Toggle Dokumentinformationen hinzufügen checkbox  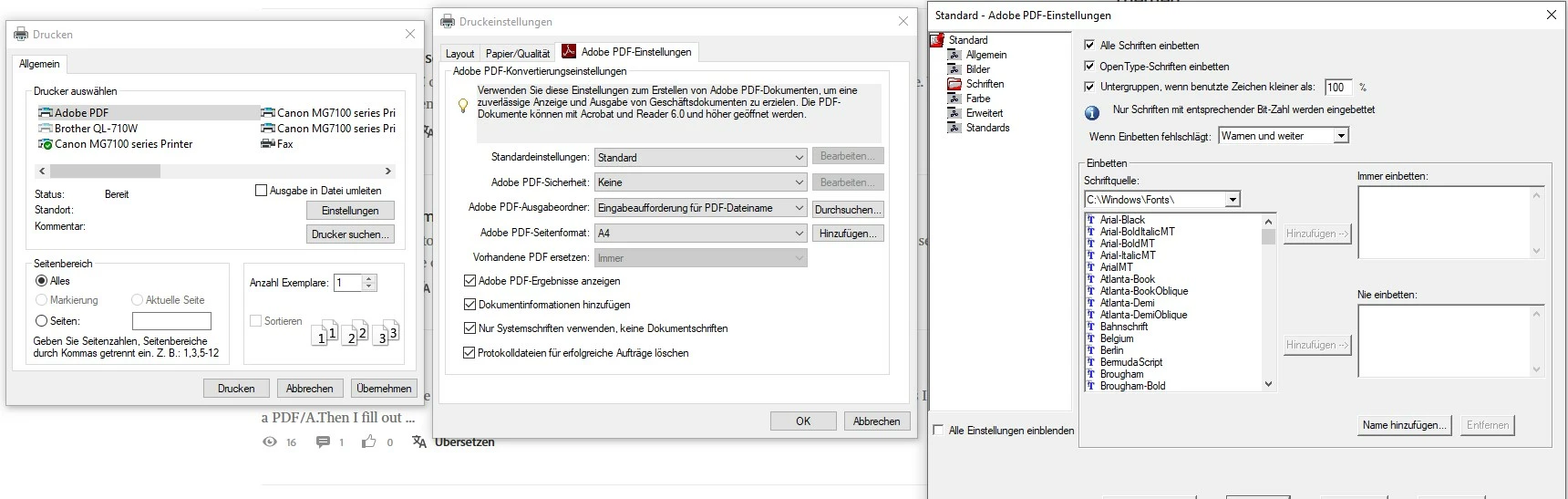(x=470, y=305)
